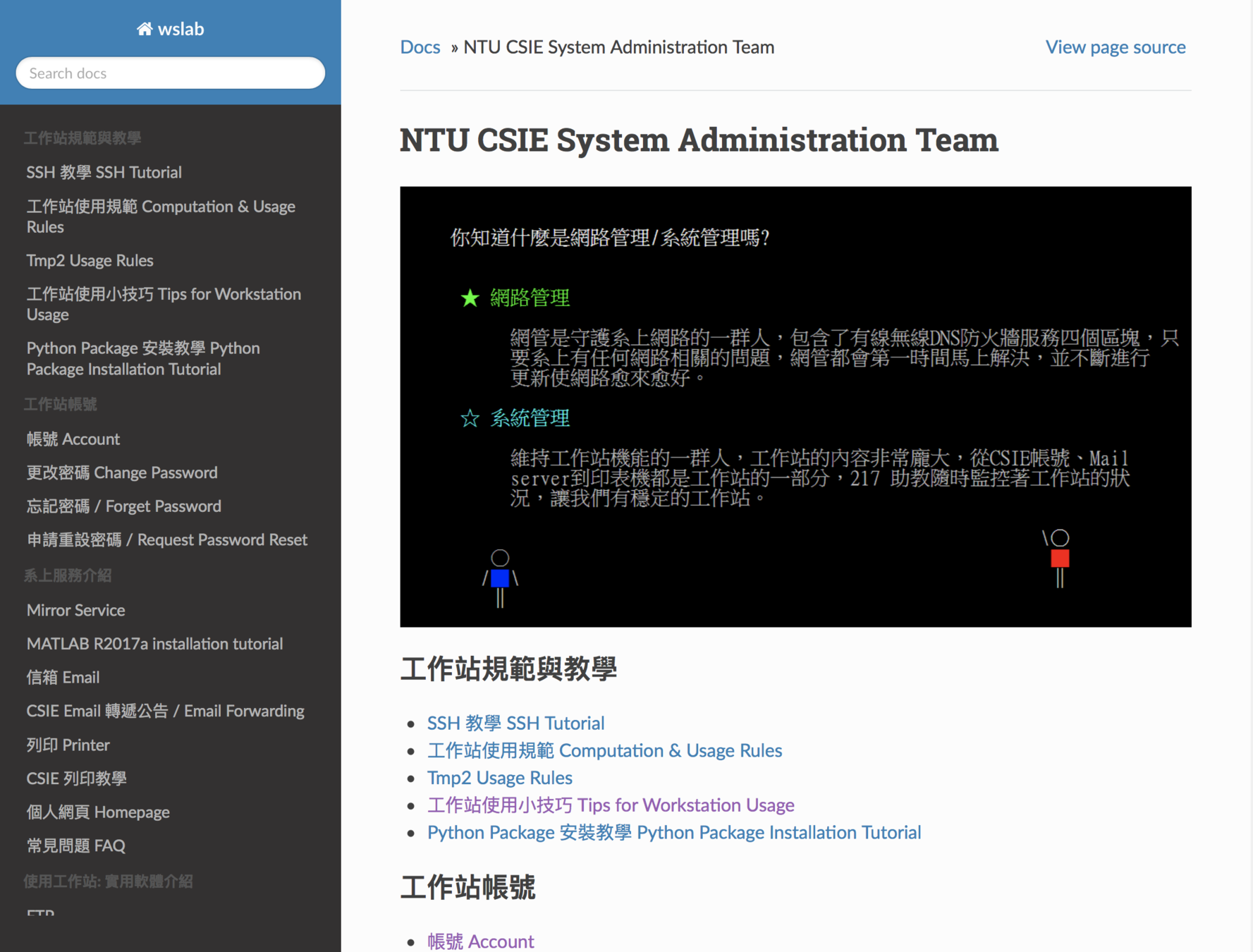Click the NTU CSIE System Administration Team heading
The height and width of the screenshot is (952, 1253).
699,140
